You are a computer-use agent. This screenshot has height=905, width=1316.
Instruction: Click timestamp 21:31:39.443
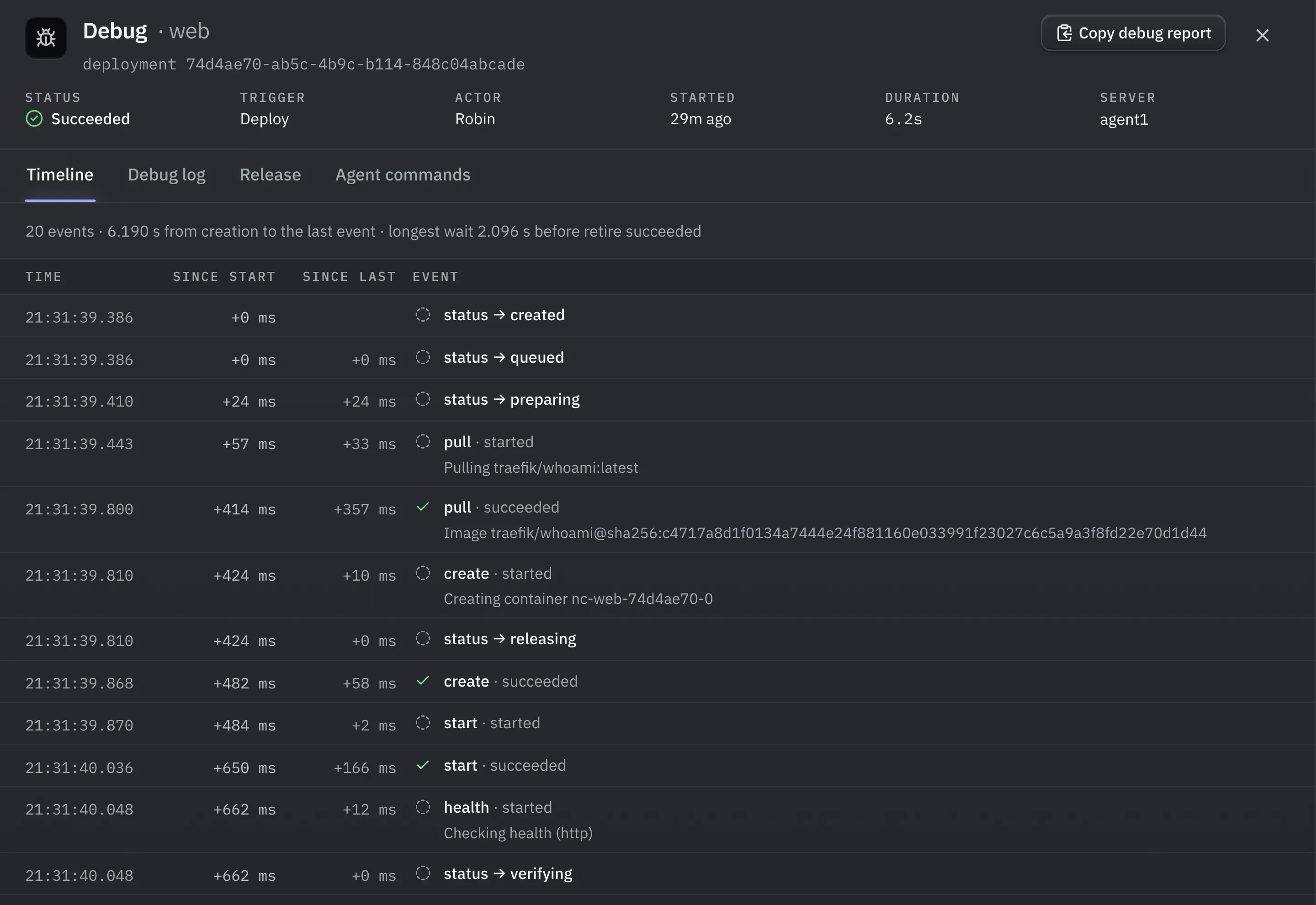[x=80, y=444]
